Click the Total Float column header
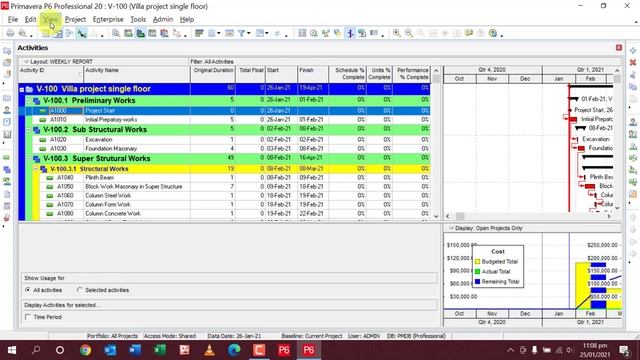The image size is (640, 360). pos(251,74)
